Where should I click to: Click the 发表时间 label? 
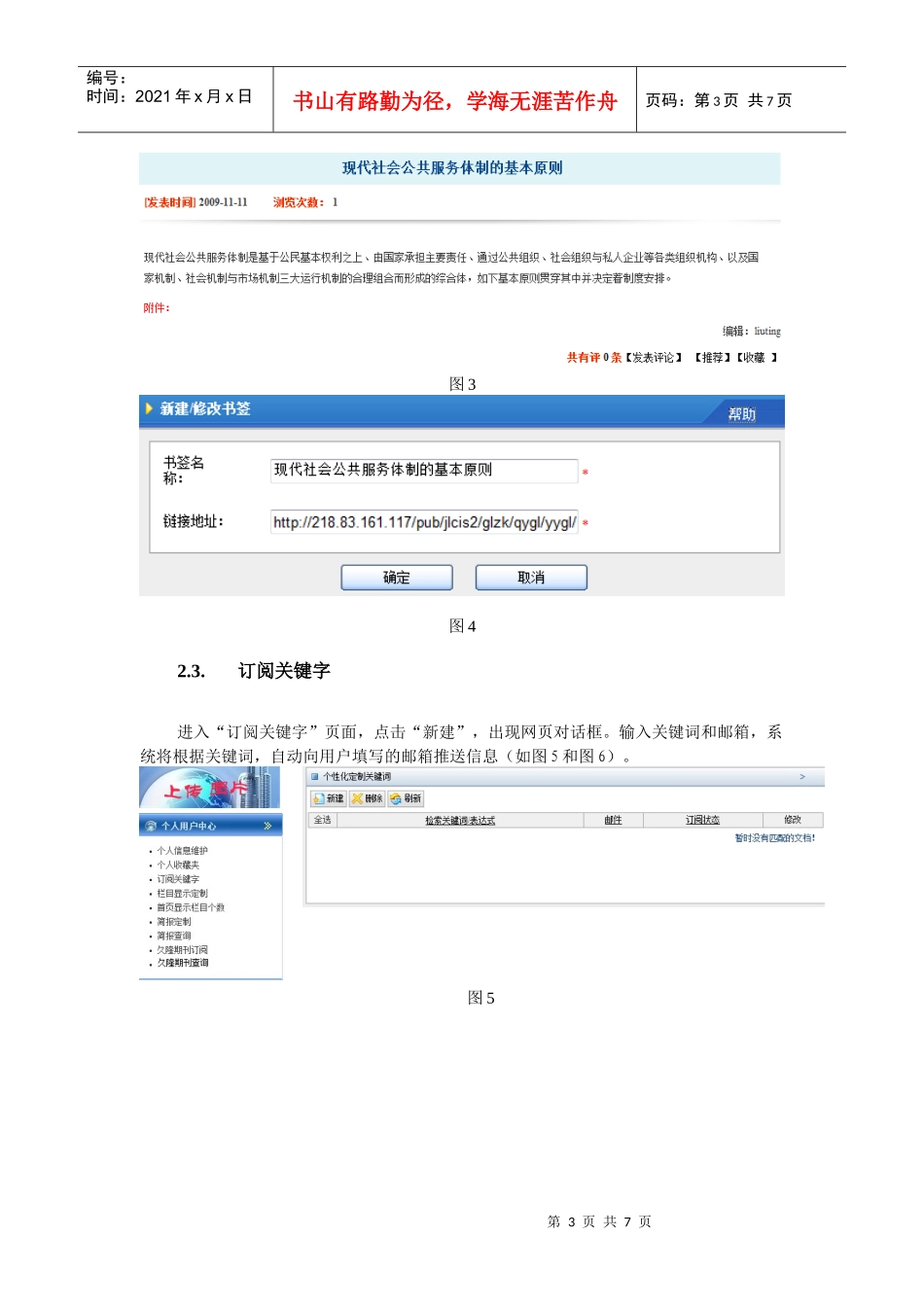(x=170, y=202)
